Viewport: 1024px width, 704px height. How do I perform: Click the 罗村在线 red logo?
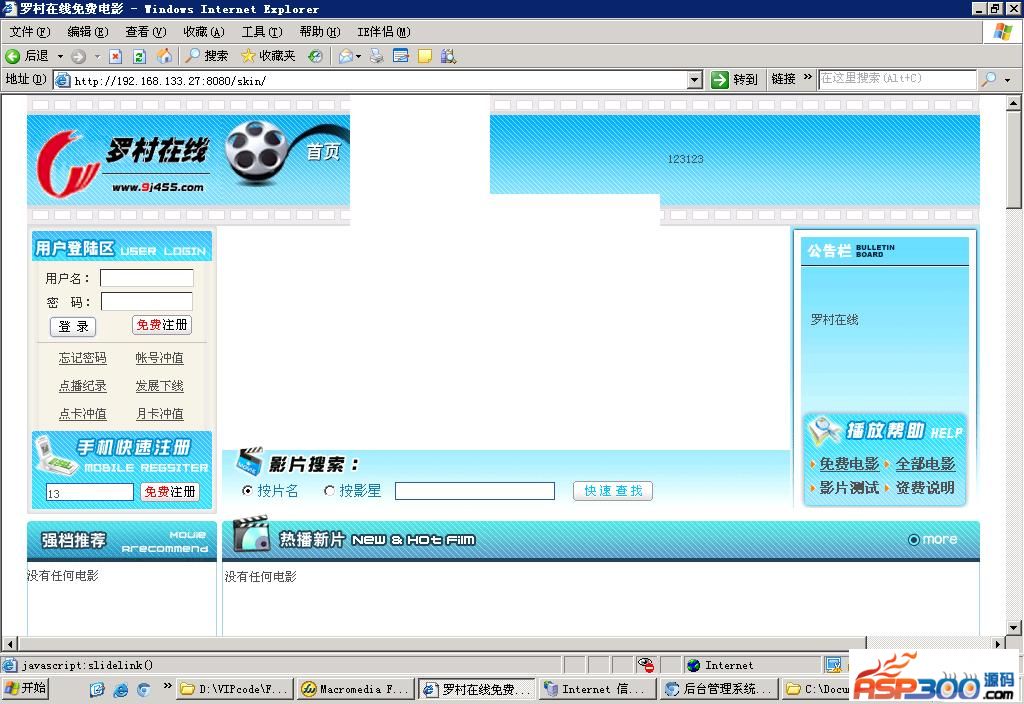tap(66, 163)
